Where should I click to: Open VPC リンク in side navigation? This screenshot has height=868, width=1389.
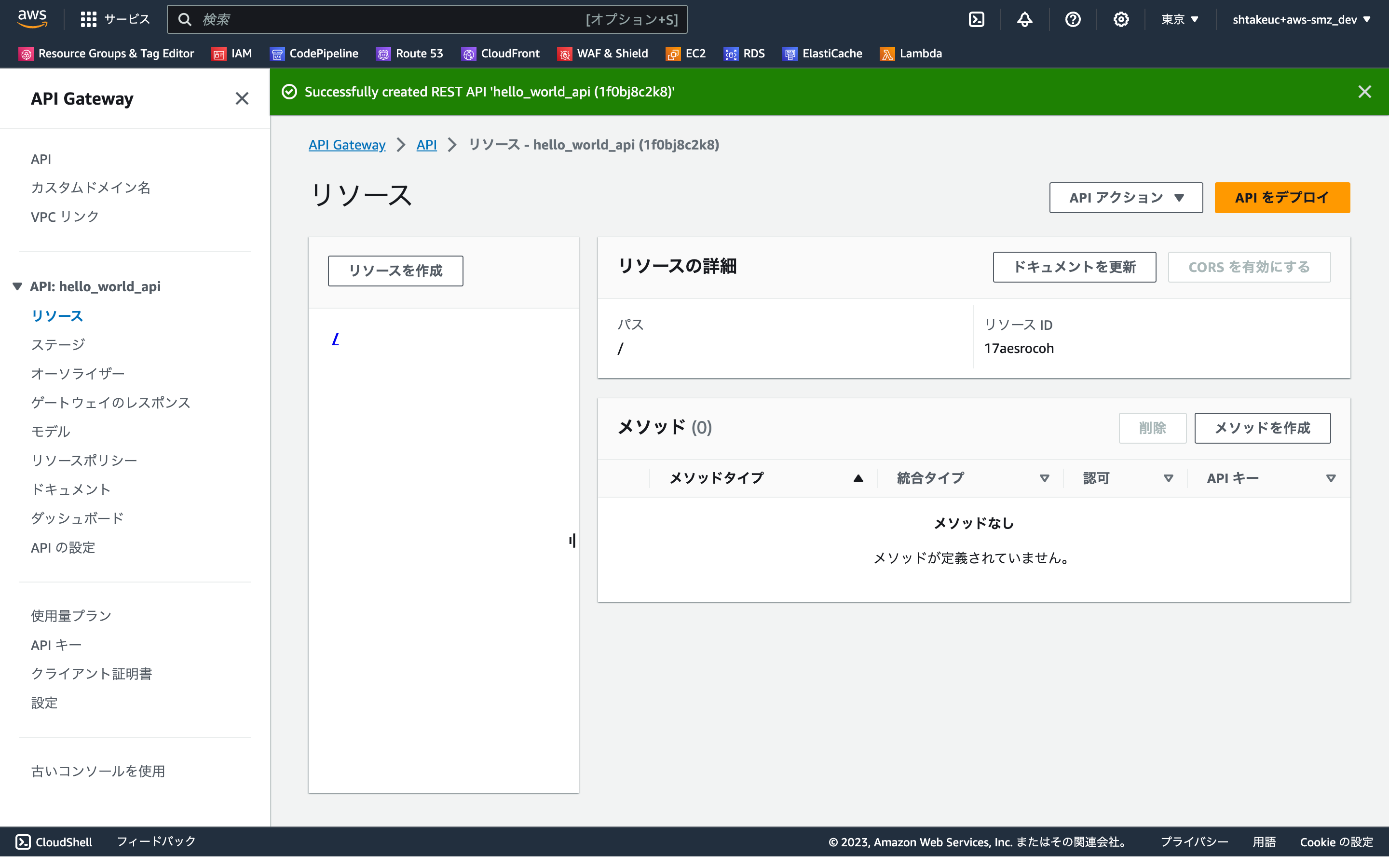coord(65,217)
